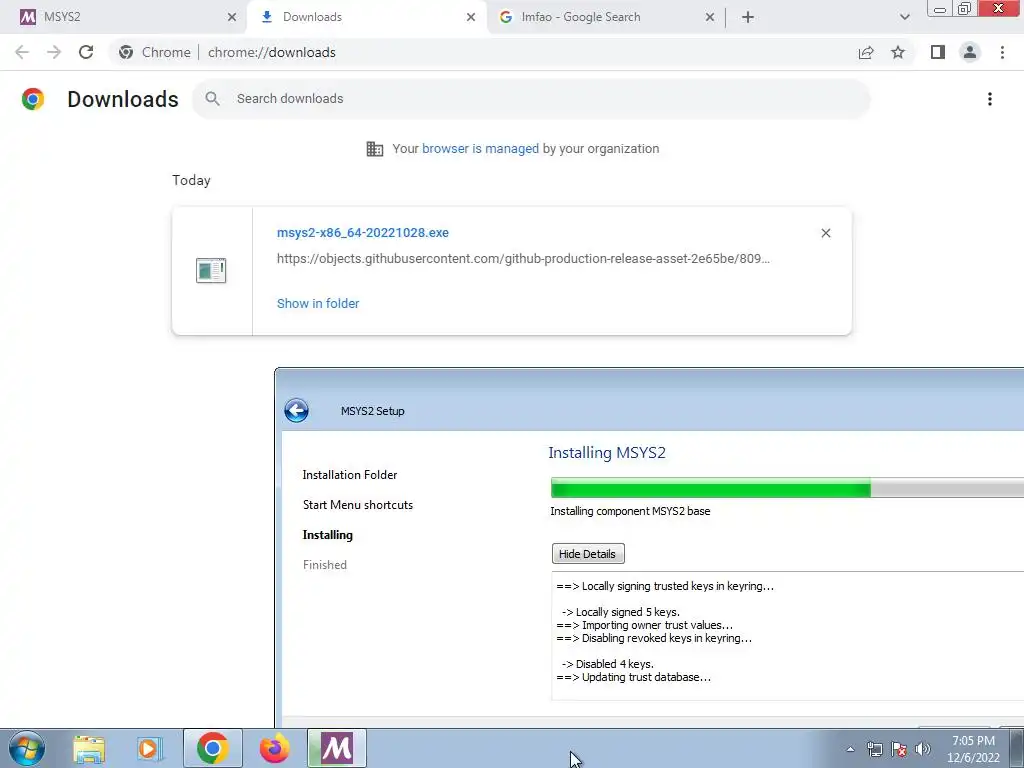Close the Downloads tab
The image size is (1024, 768).
coord(471,17)
